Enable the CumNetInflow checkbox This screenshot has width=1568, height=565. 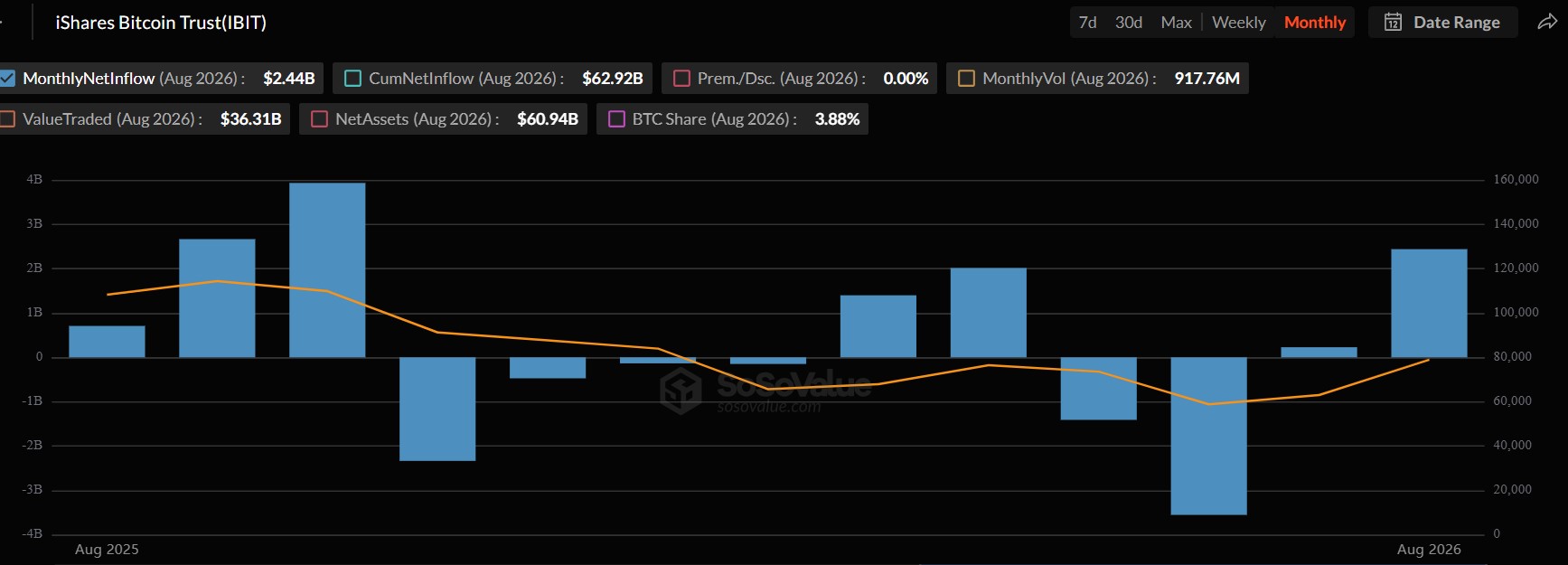(x=353, y=79)
